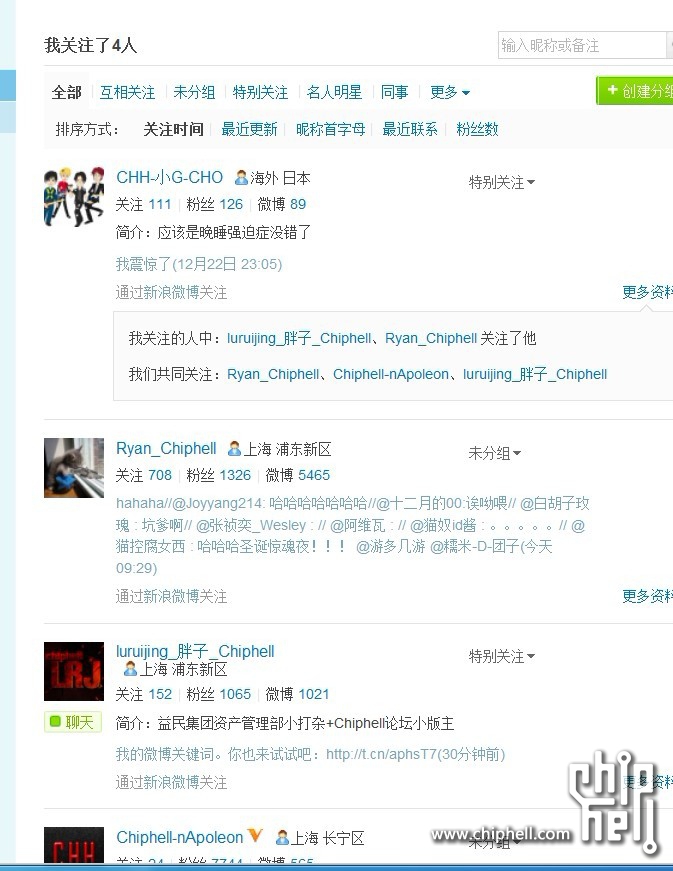Image resolution: width=673 pixels, height=871 pixels.
Task: Sort followed users by 粉丝数
Action: tap(478, 129)
